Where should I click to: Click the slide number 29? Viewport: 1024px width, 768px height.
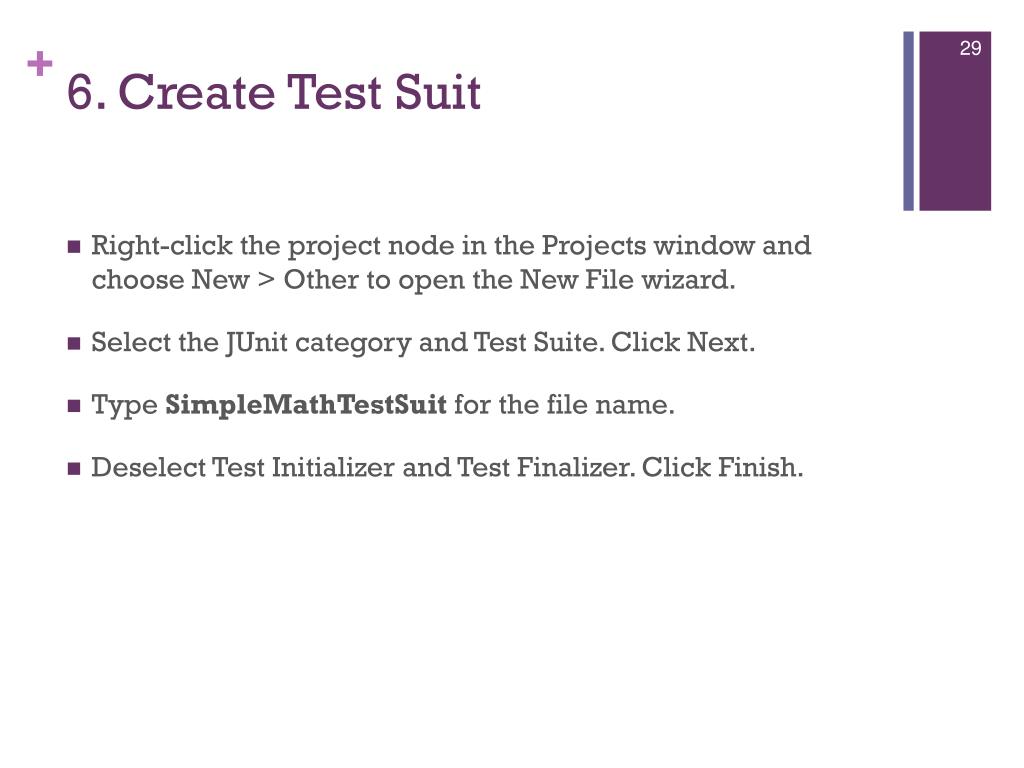point(970,48)
